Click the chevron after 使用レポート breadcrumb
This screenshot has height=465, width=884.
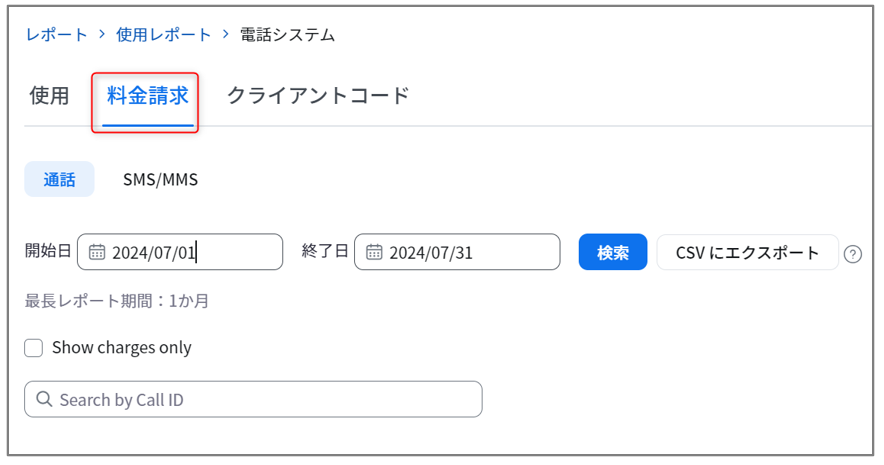point(226,34)
